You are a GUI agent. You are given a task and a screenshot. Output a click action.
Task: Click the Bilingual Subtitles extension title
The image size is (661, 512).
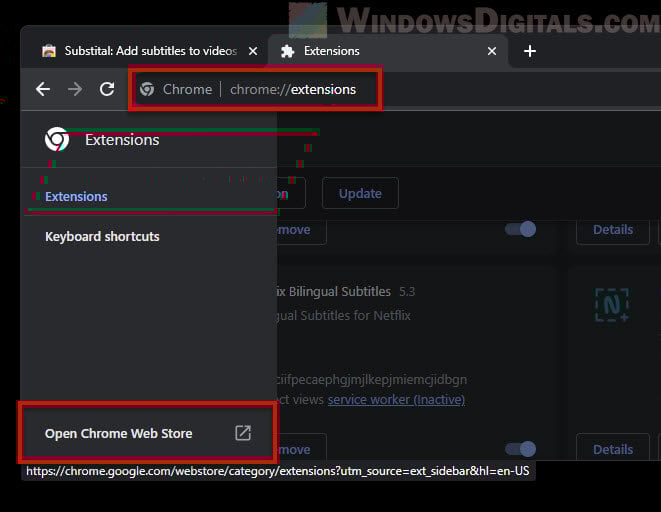tap(334, 291)
